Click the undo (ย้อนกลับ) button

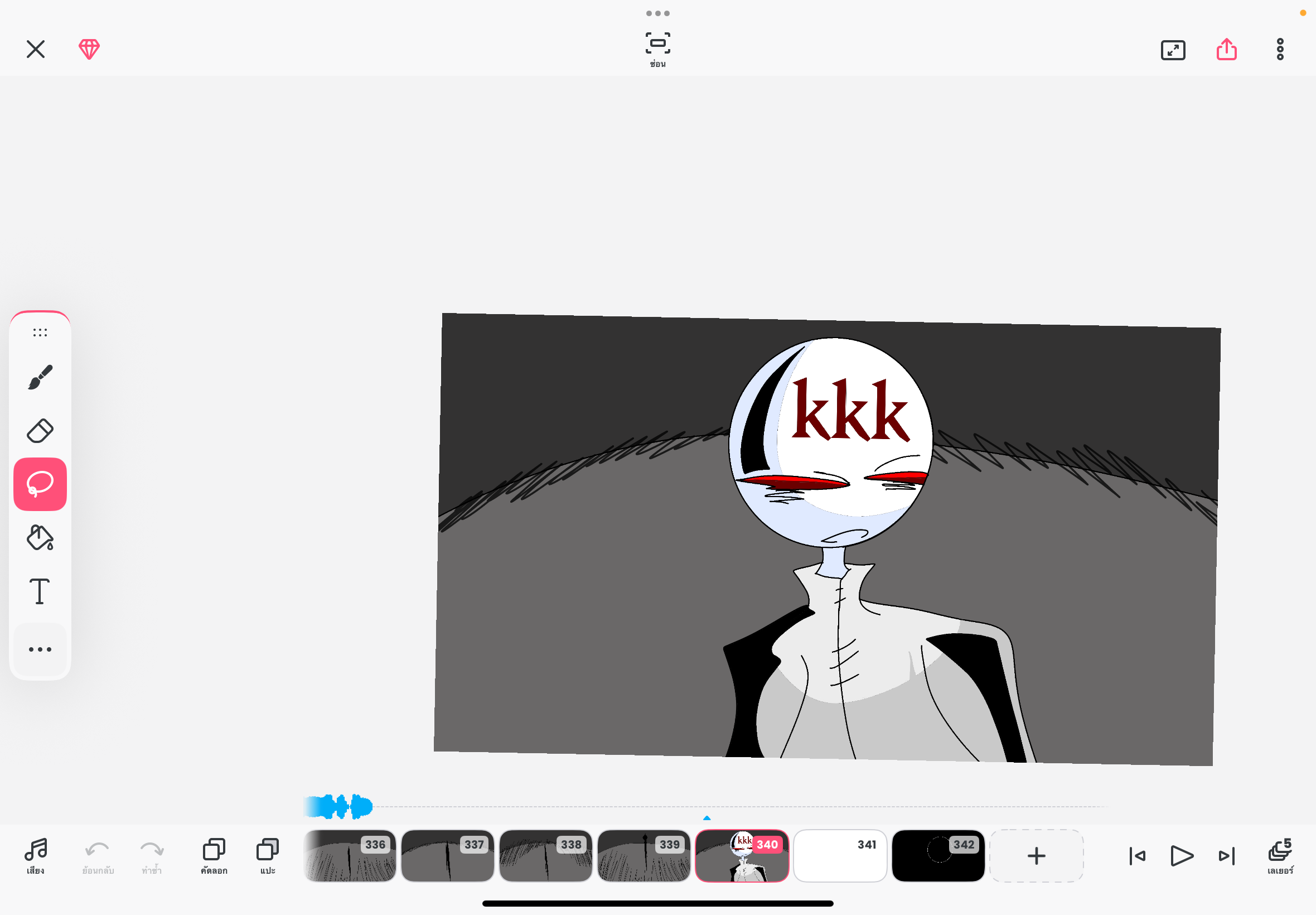[98, 856]
